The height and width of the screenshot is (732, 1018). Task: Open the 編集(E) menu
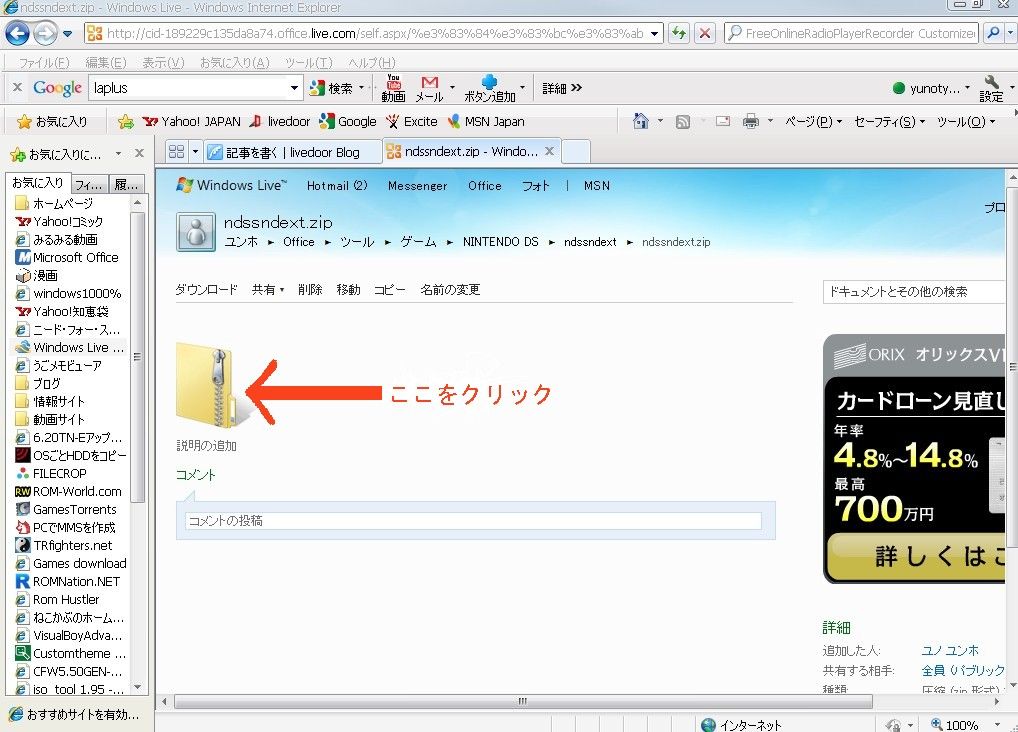point(106,62)
